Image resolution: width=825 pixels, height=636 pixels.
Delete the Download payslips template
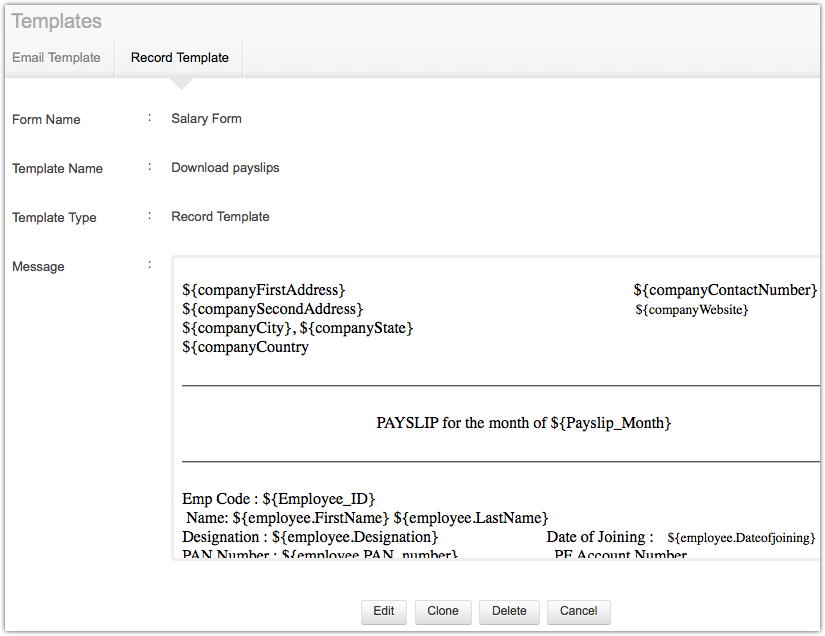point(509,611)
